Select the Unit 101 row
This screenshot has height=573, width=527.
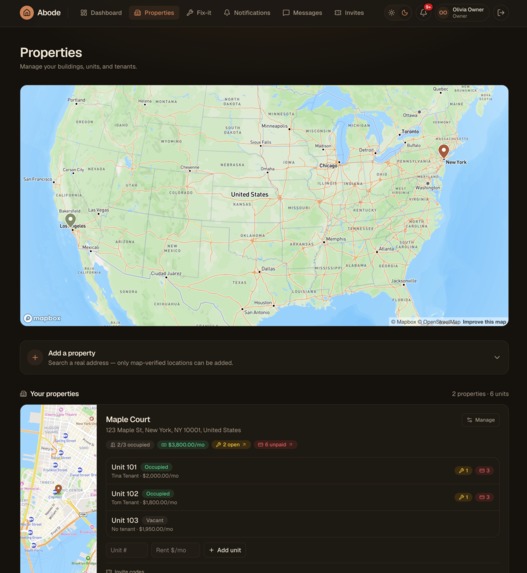[302, 471]
